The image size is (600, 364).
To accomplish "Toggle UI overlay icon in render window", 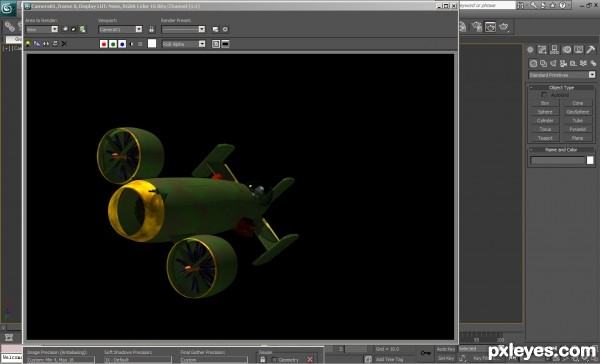I will point(216,44).
